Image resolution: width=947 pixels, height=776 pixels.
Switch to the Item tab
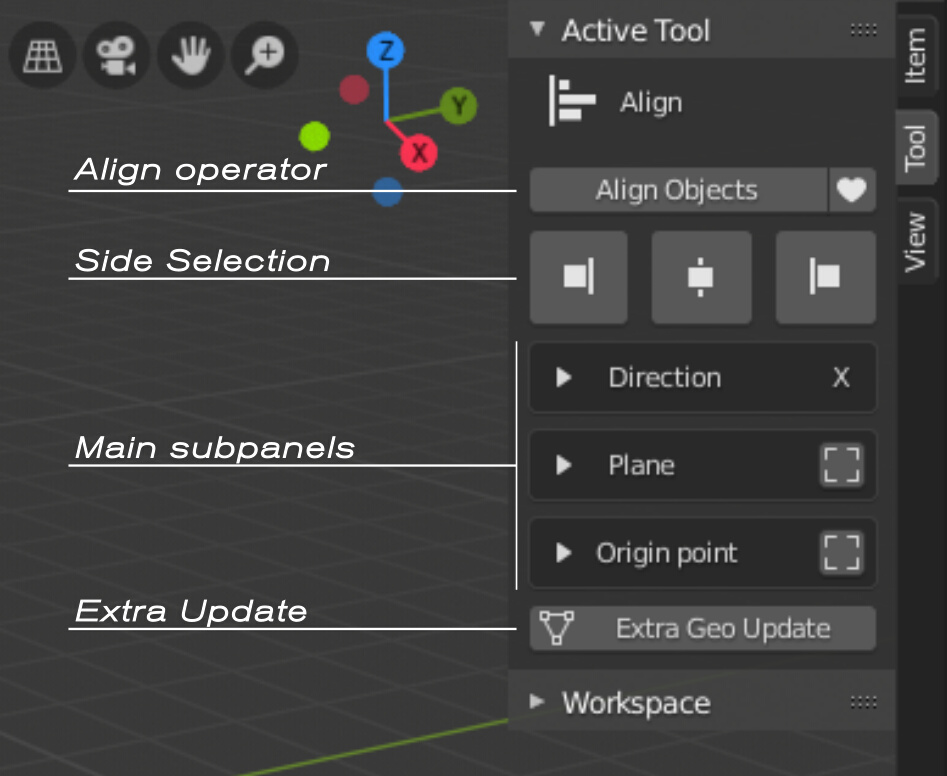[918, 55]
